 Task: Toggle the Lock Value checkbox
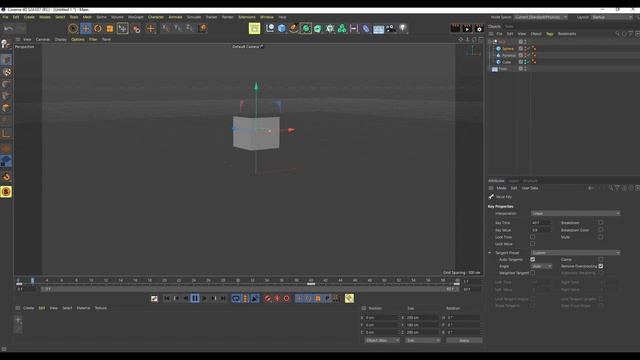point(532,244)
